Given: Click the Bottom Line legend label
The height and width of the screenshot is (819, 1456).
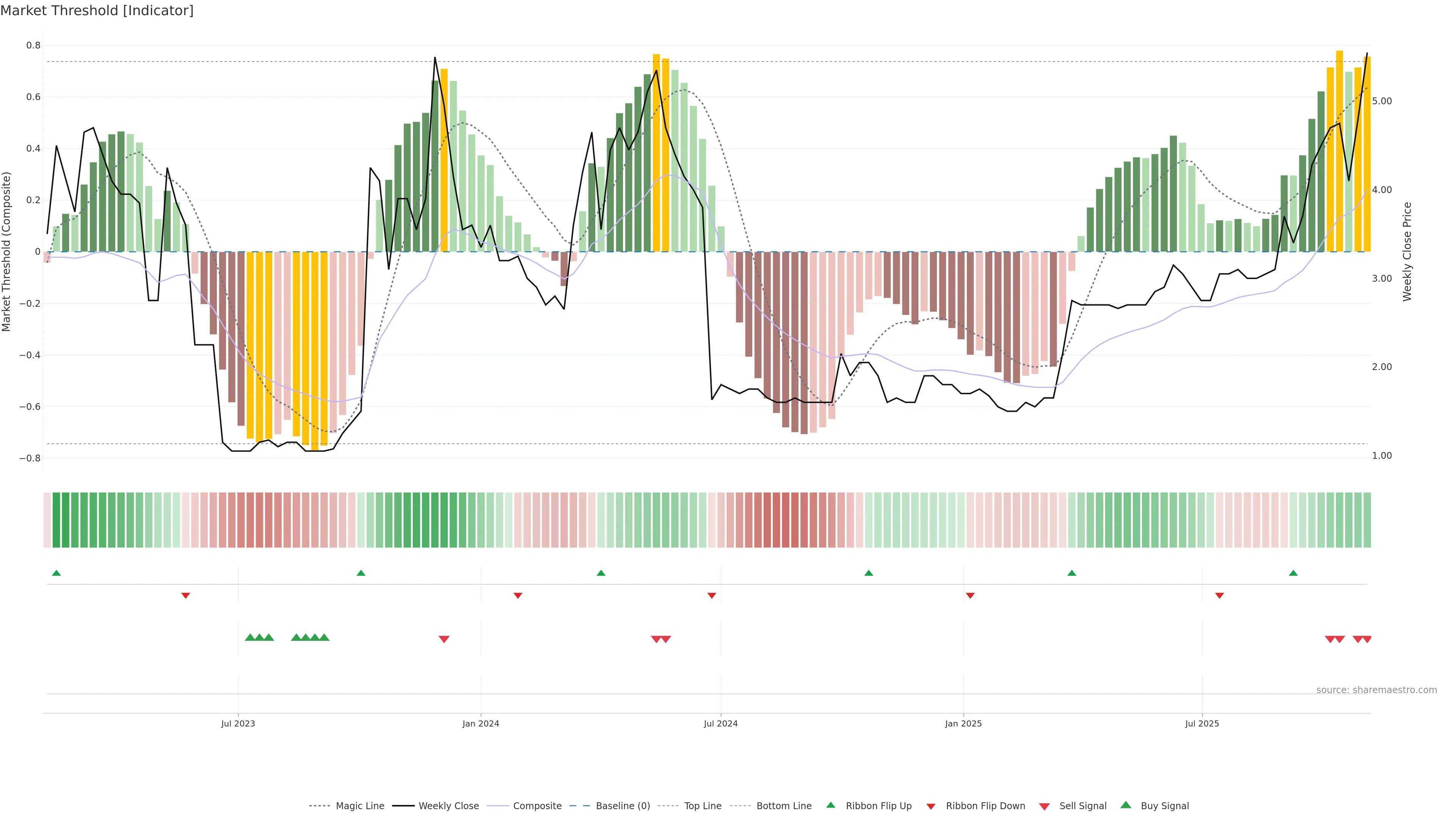Looking at the screenshot, I should 783,805.
